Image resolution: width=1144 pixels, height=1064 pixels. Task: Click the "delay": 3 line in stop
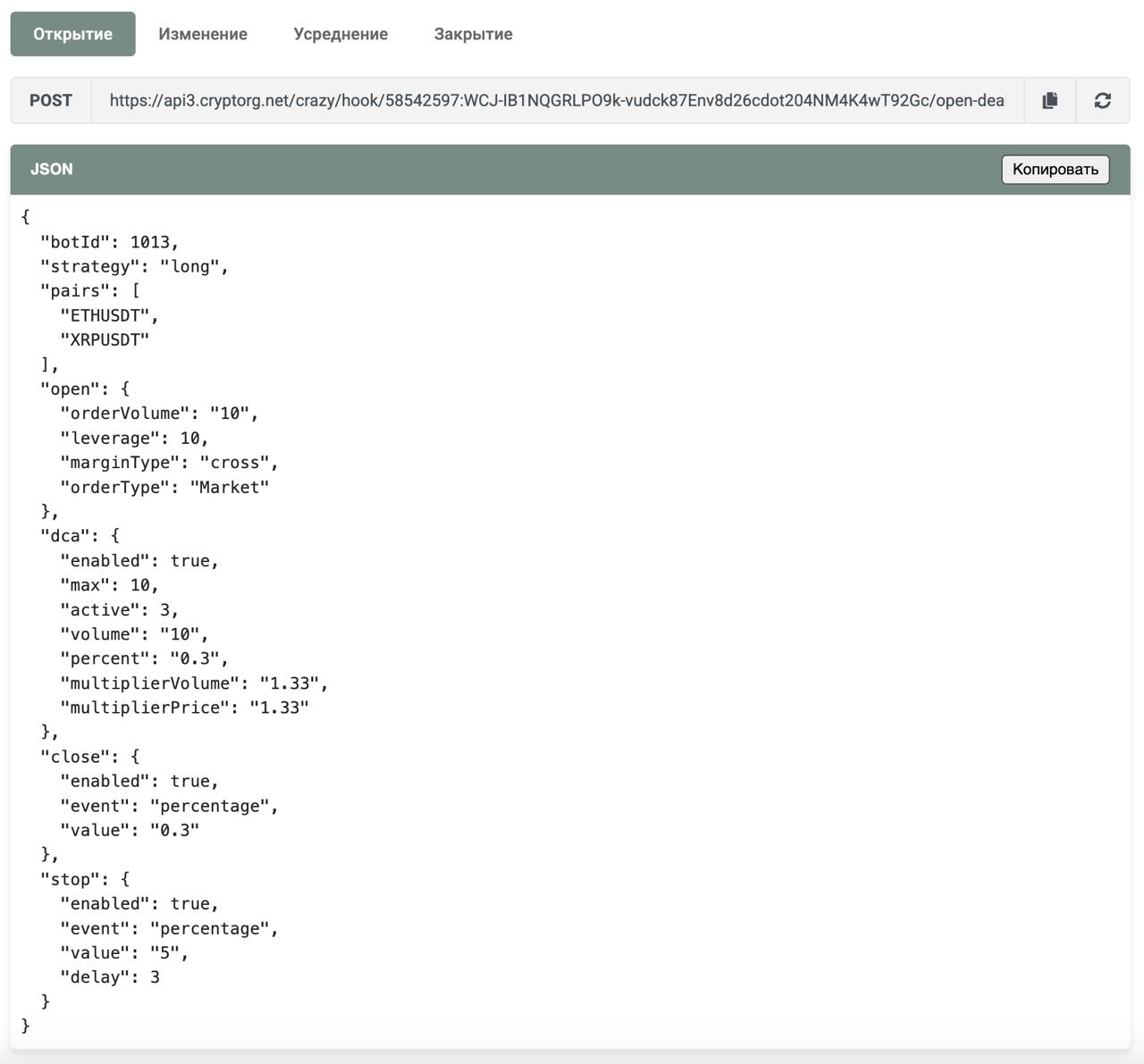tap(109, 977)
